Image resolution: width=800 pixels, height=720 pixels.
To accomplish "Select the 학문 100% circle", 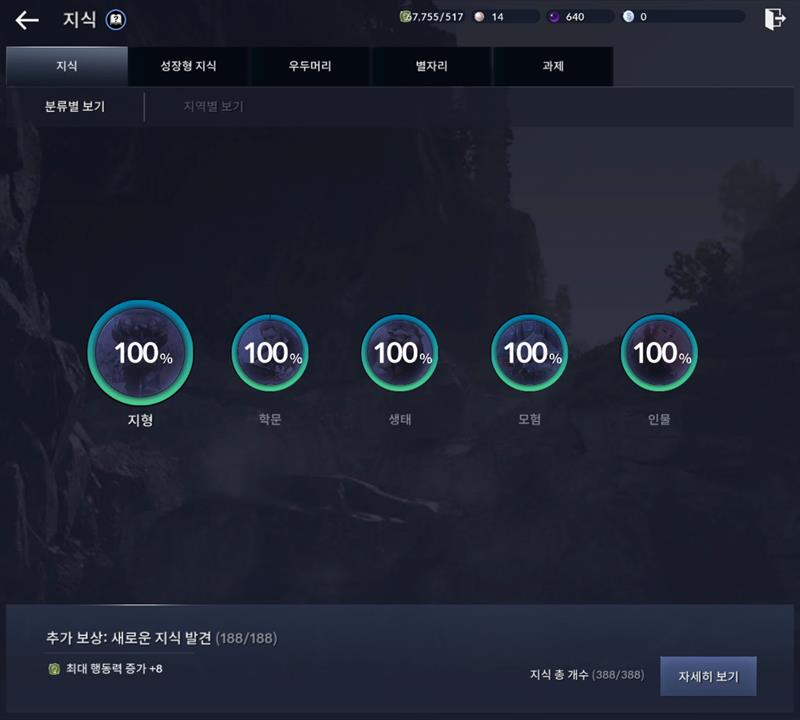I will click(270, 353).
